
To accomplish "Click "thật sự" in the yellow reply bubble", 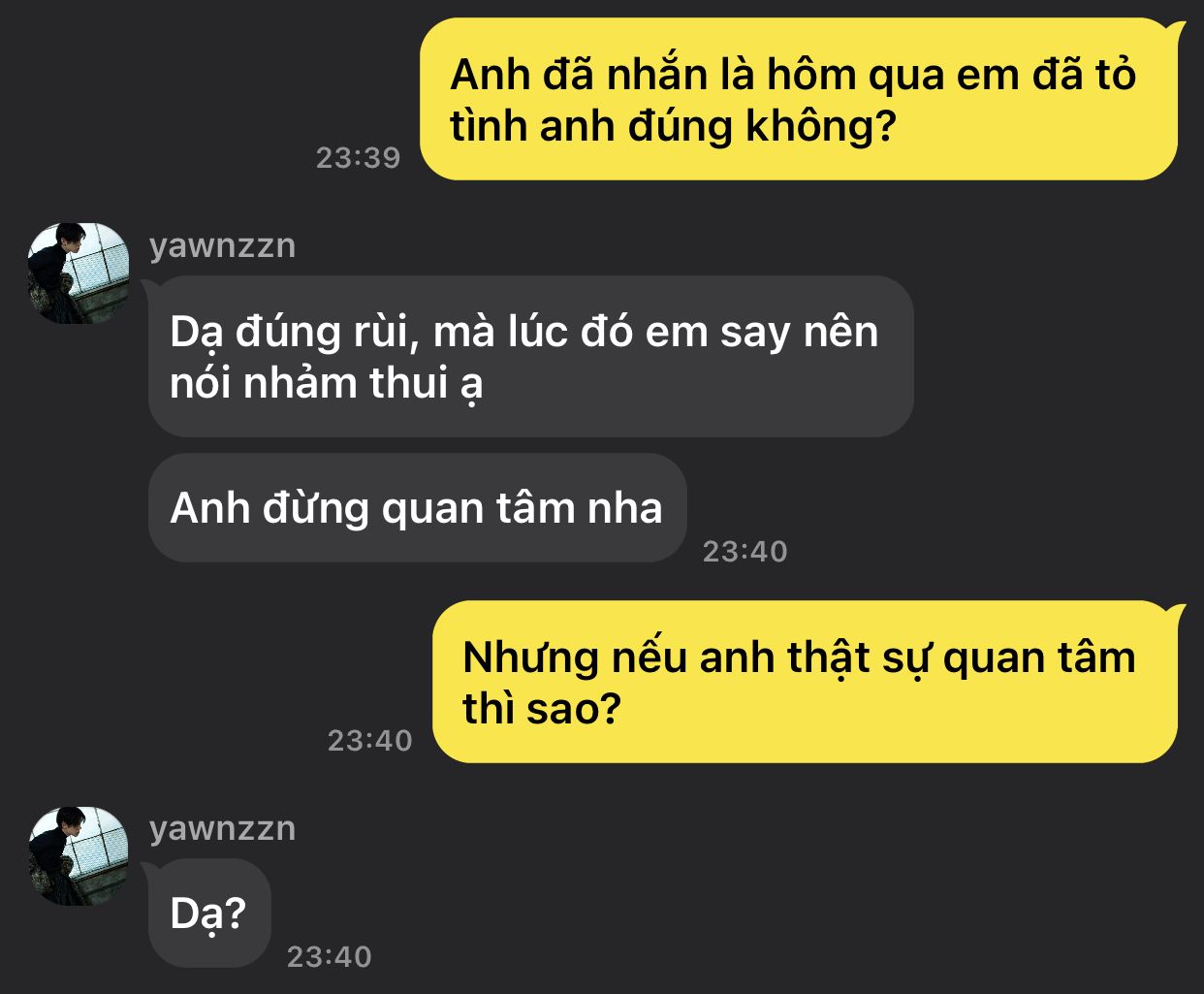I will pos(859,658).
